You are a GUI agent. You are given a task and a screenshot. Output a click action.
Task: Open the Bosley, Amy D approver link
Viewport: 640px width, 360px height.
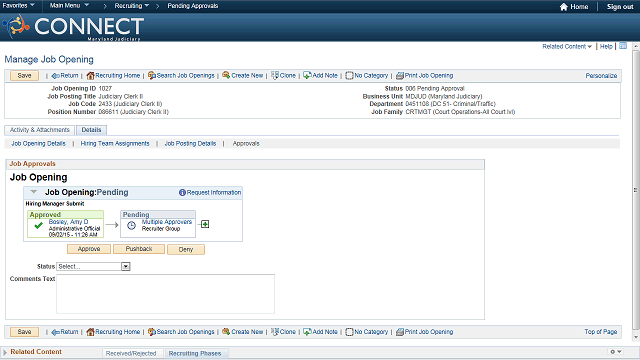coord(68,222)
